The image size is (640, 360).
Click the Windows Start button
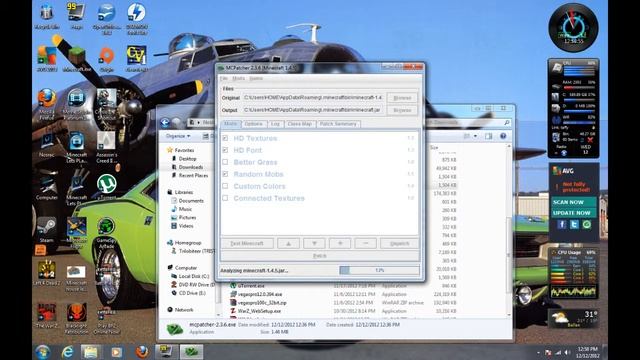point(43,351)
